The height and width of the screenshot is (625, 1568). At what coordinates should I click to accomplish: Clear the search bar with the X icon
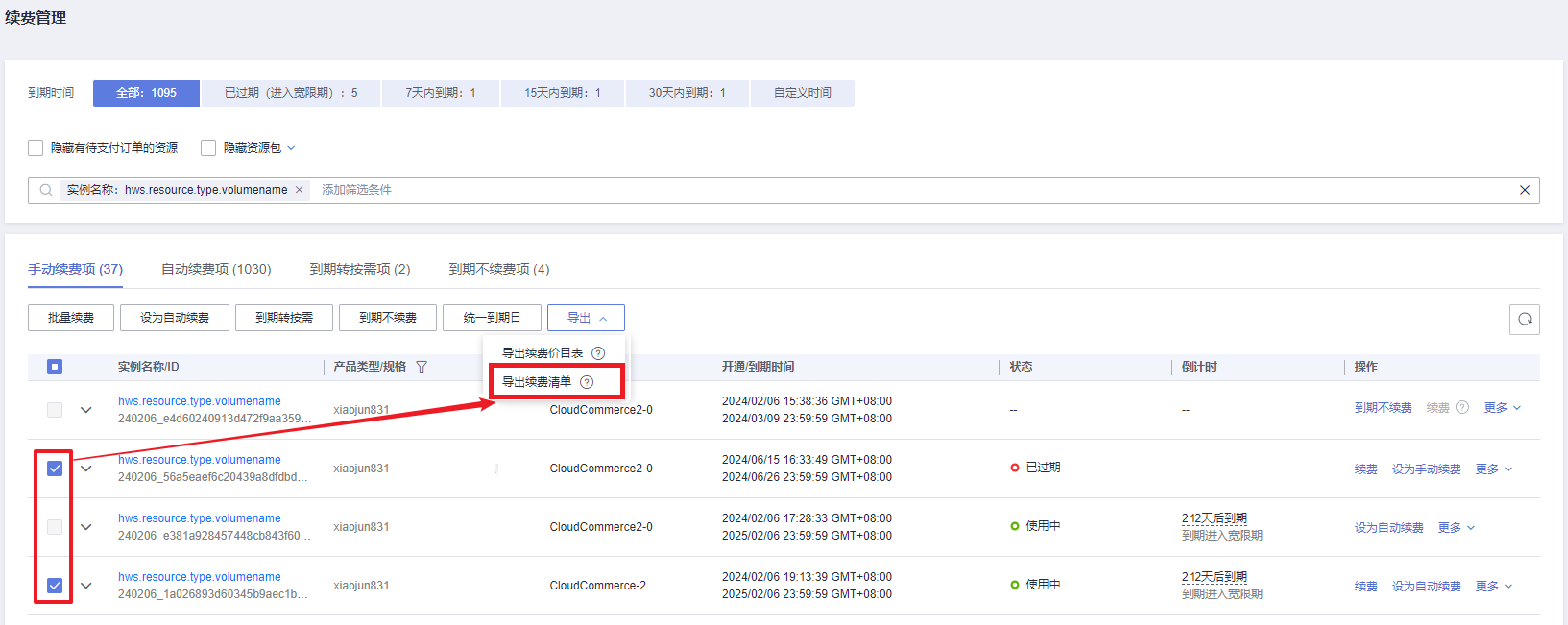[x=1524, y=190]
